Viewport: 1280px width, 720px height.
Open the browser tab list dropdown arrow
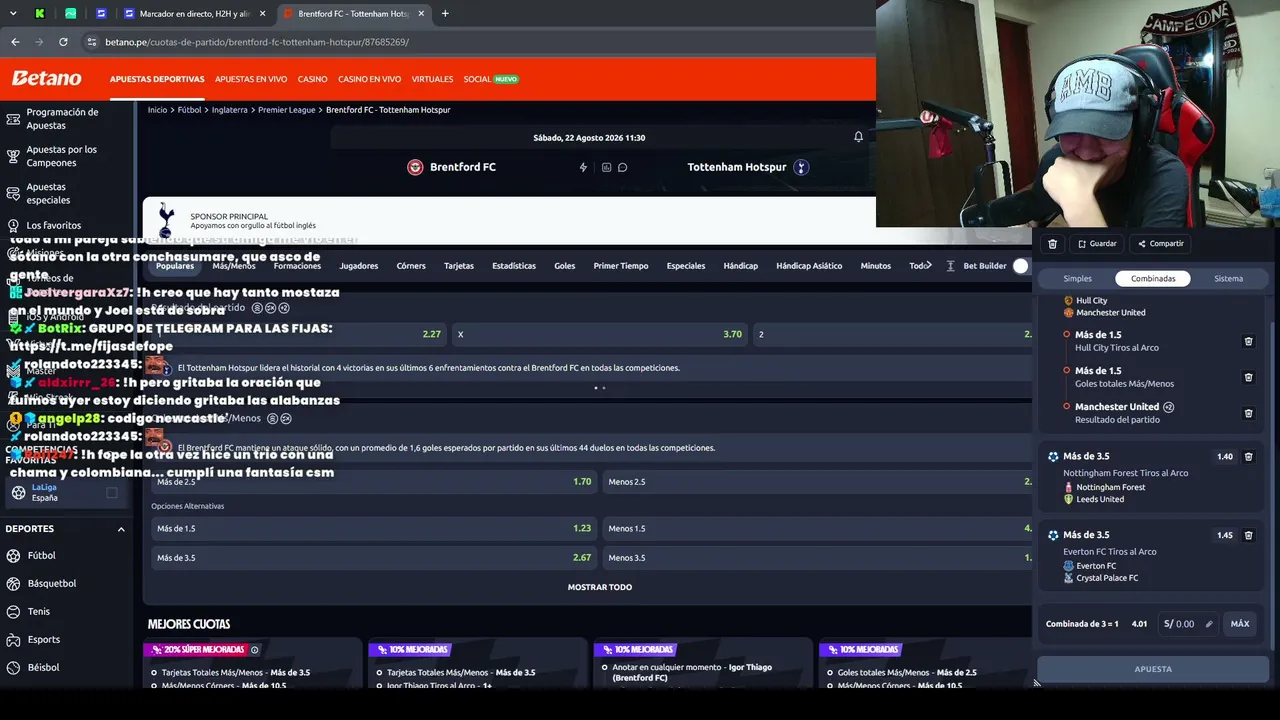[13, 14]
